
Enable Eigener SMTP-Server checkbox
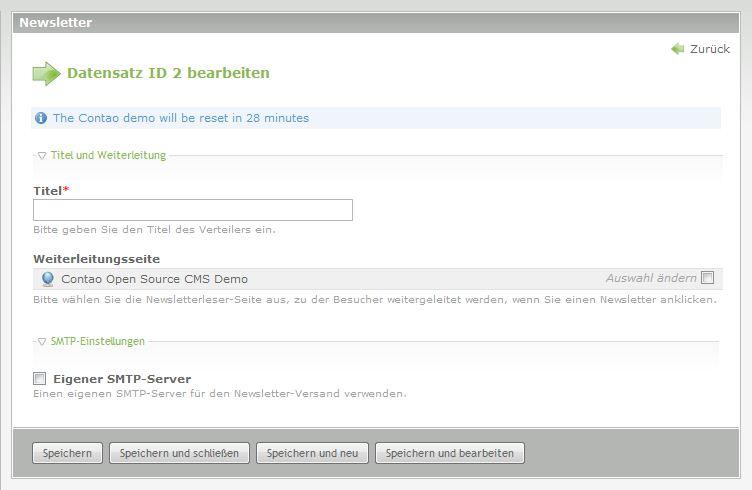(39, 379)
